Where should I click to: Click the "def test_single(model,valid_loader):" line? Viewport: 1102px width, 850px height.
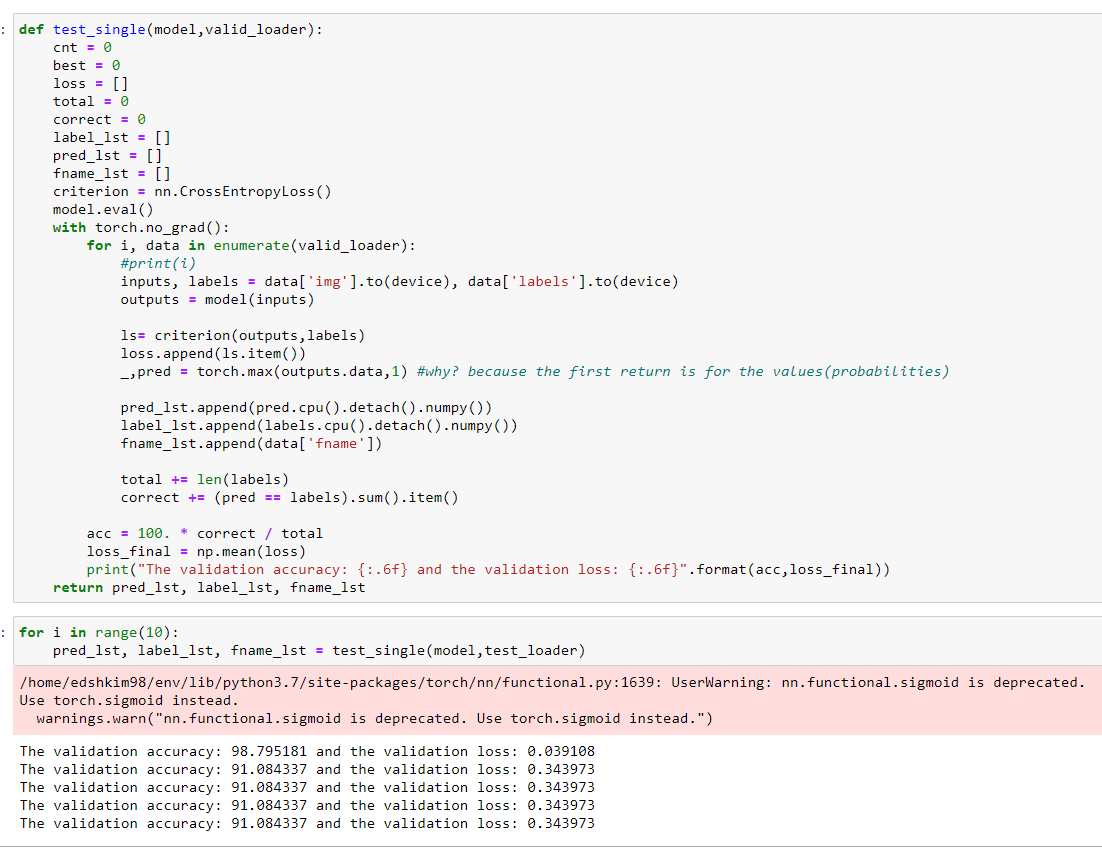171,30
